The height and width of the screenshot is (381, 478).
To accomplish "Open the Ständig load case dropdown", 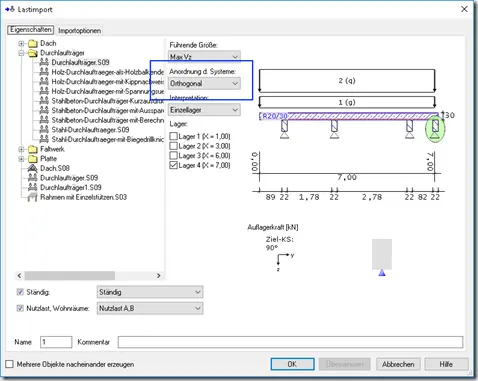I will 150,292.
